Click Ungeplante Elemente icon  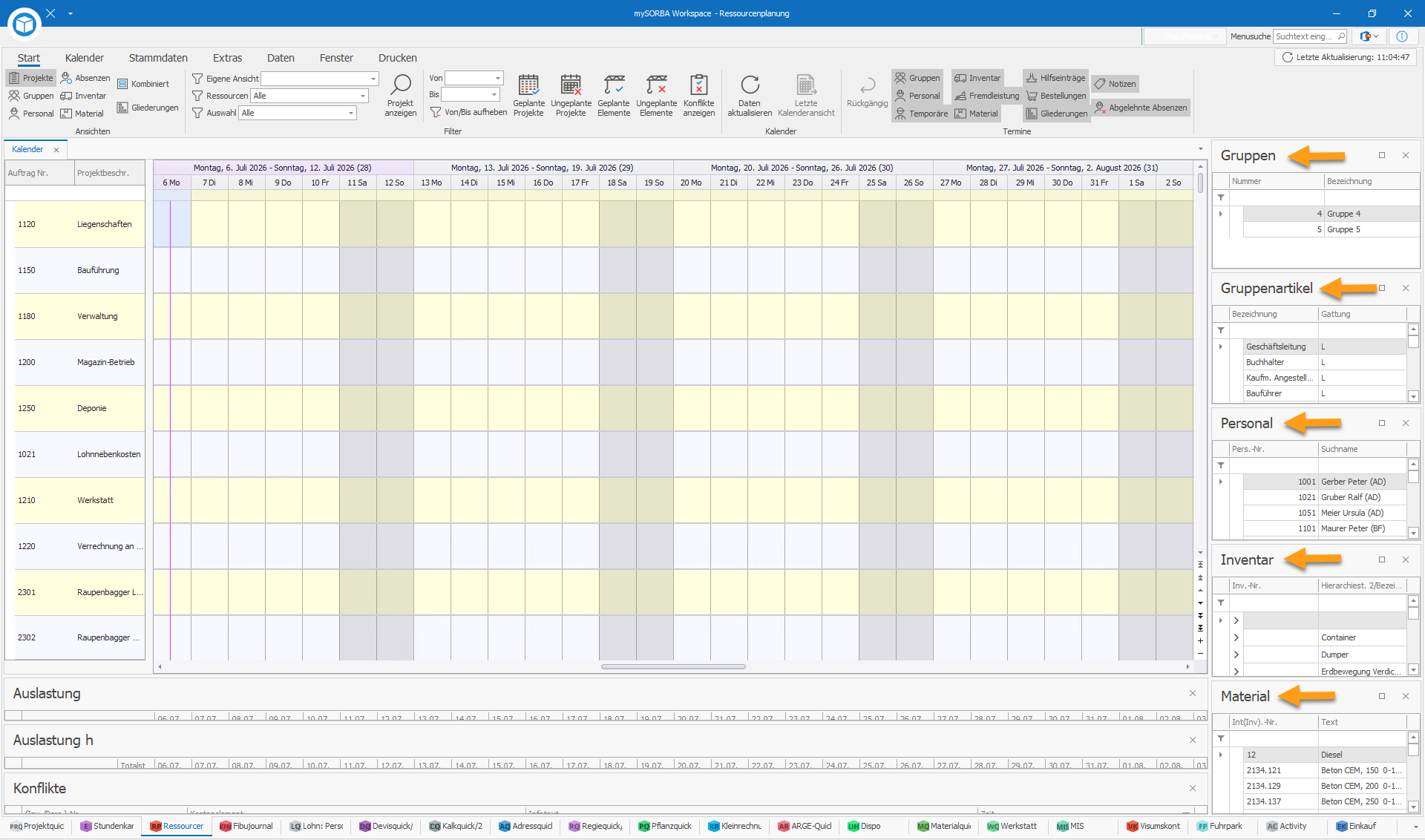656,85
